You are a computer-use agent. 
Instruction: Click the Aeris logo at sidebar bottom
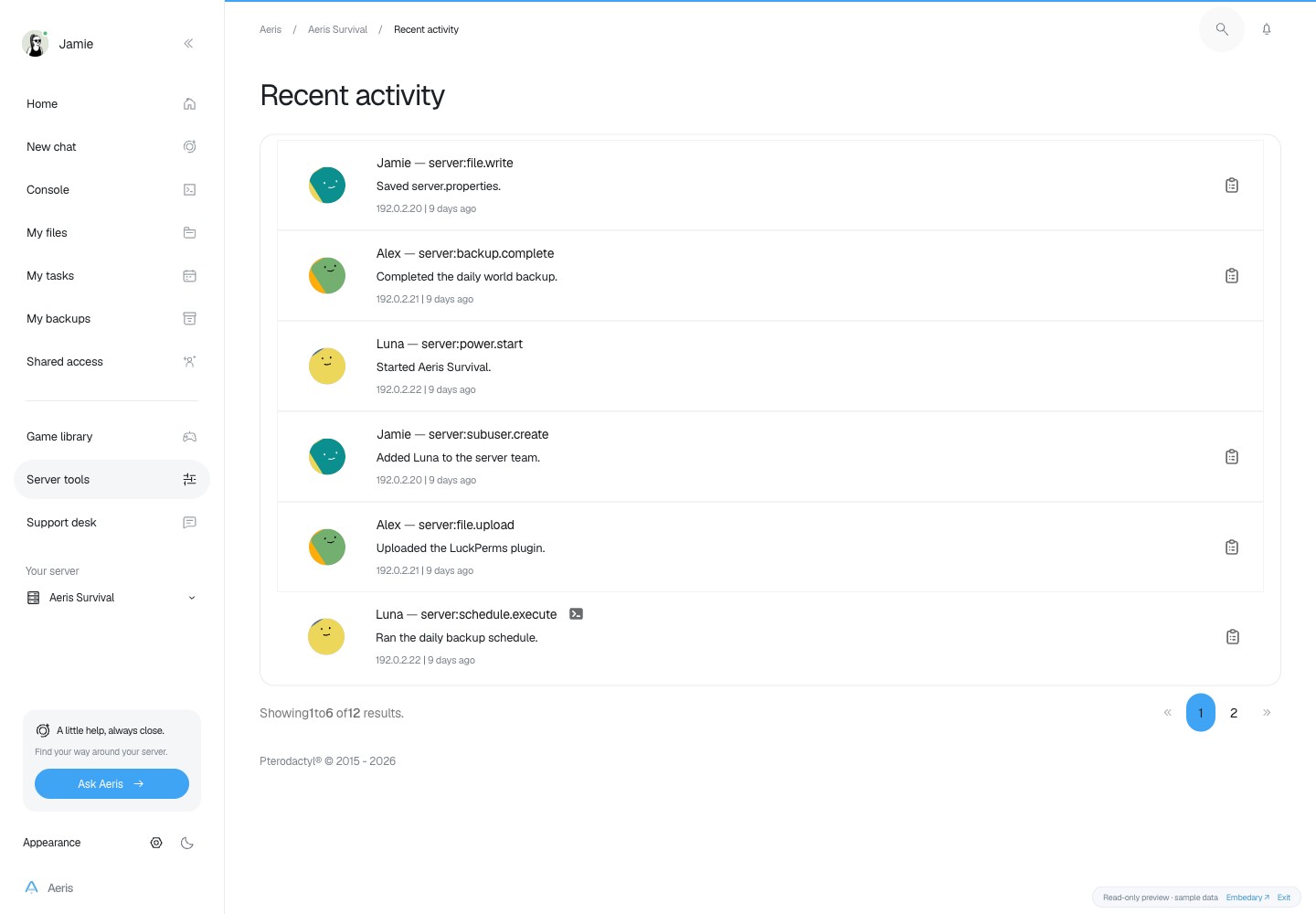tap(49, 887)
